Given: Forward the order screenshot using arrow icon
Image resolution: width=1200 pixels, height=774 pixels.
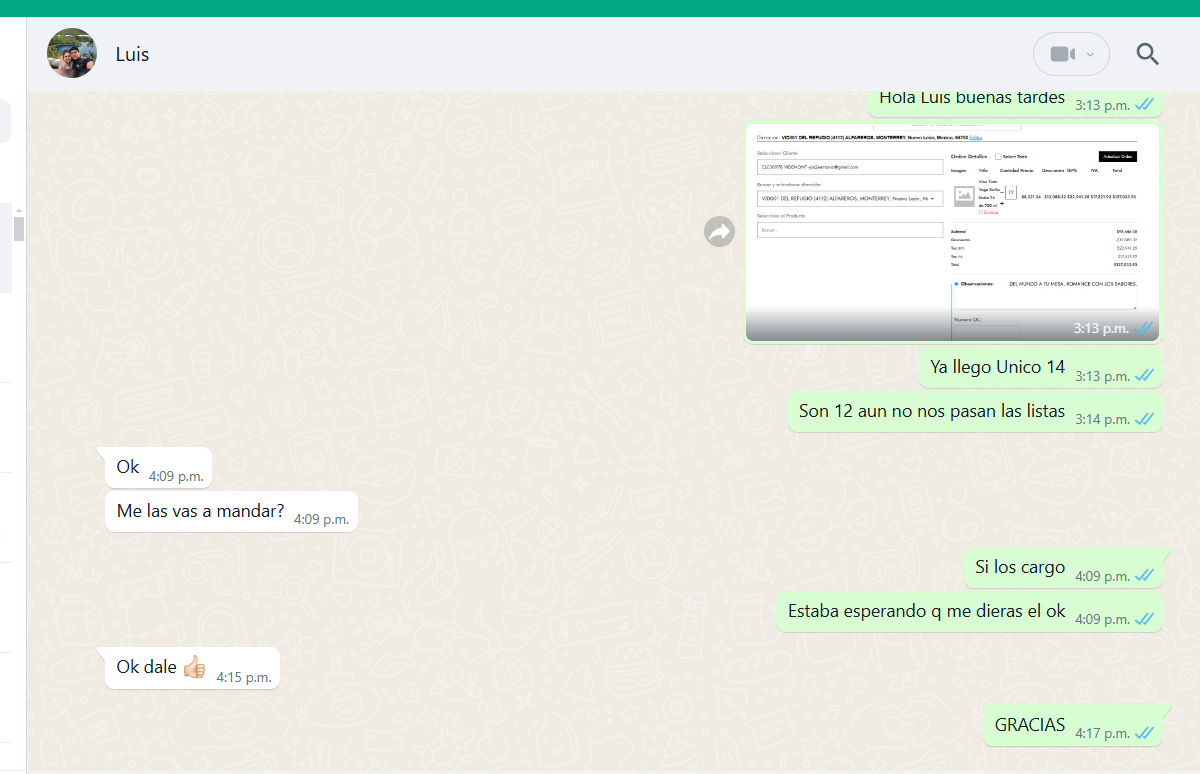Looking at the screenshot, I should pos(720,232).
